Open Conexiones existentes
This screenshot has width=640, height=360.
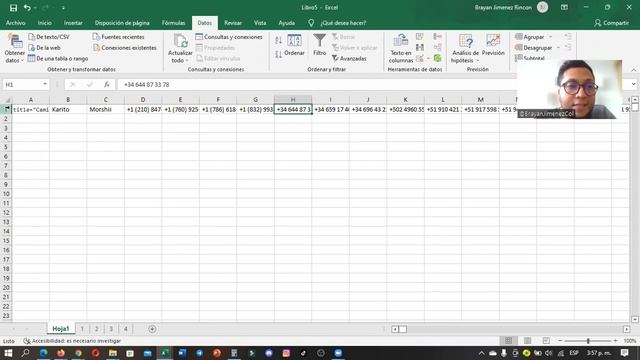(125, 48)
